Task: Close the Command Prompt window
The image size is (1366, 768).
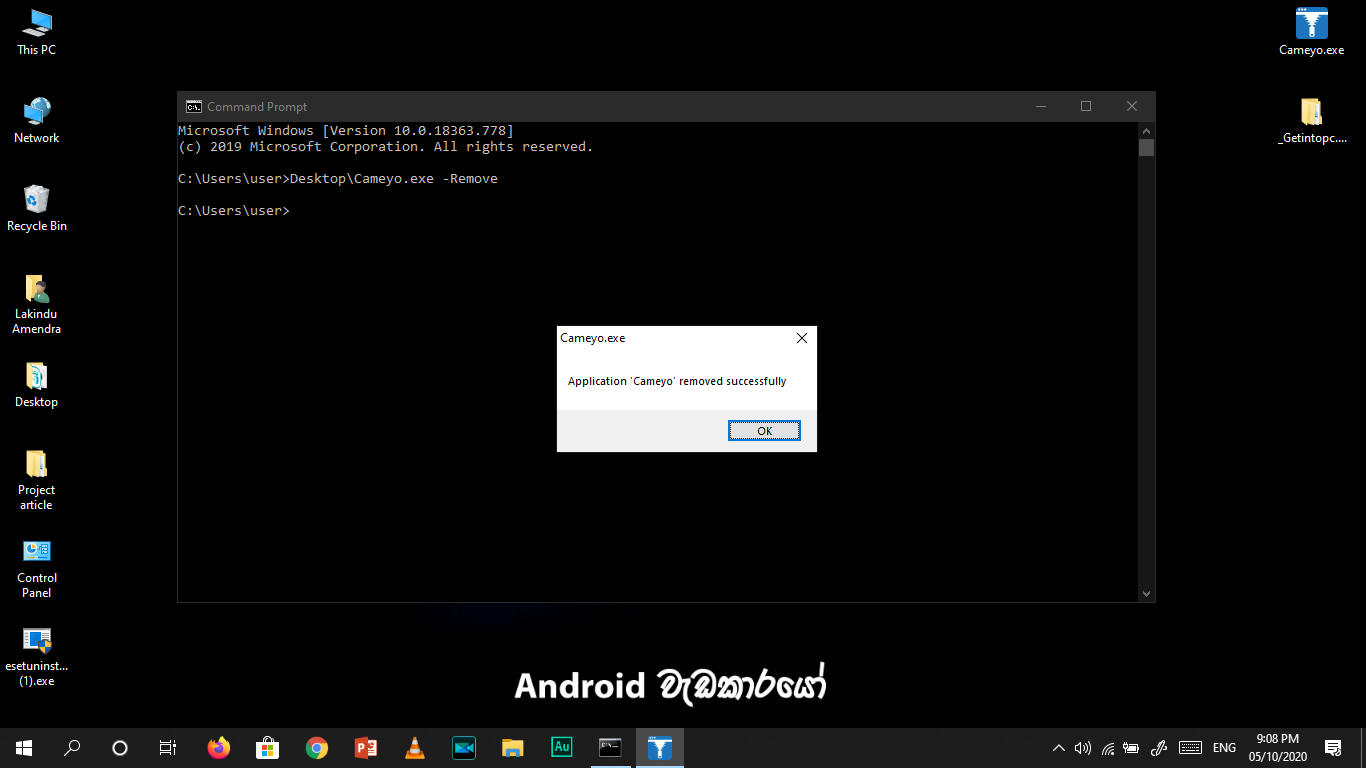Action: pyautogui.click(x=1132, y=106)
